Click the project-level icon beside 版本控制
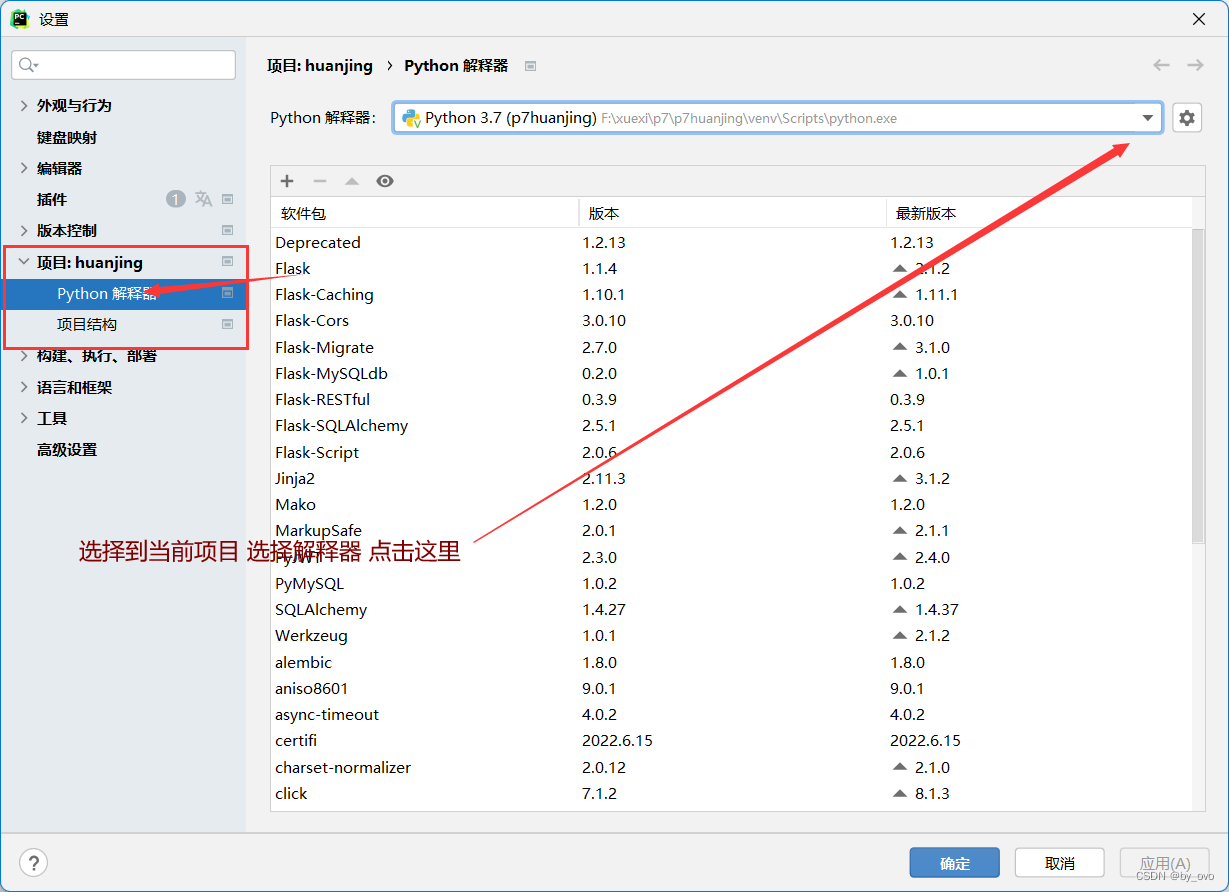This screenshot has height=892, width=1229. coord(227,230)
